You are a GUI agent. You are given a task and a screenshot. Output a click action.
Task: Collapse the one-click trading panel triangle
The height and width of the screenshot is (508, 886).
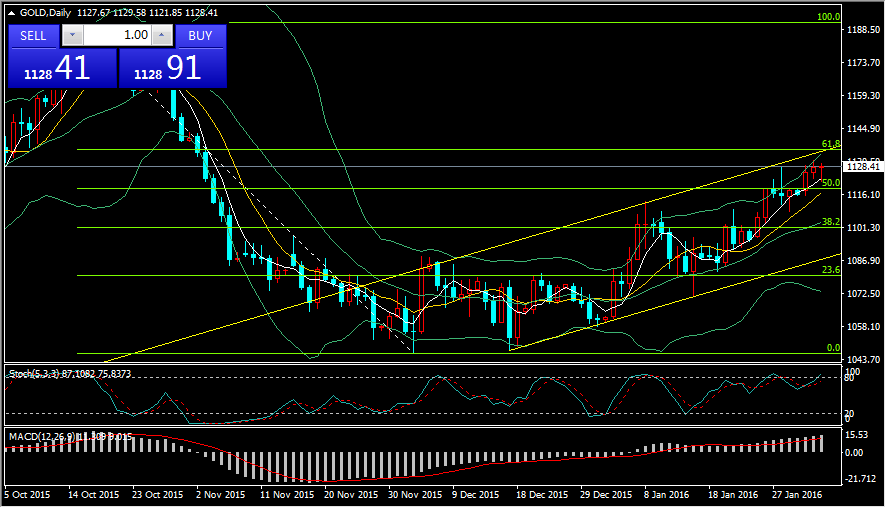point(12,11)
